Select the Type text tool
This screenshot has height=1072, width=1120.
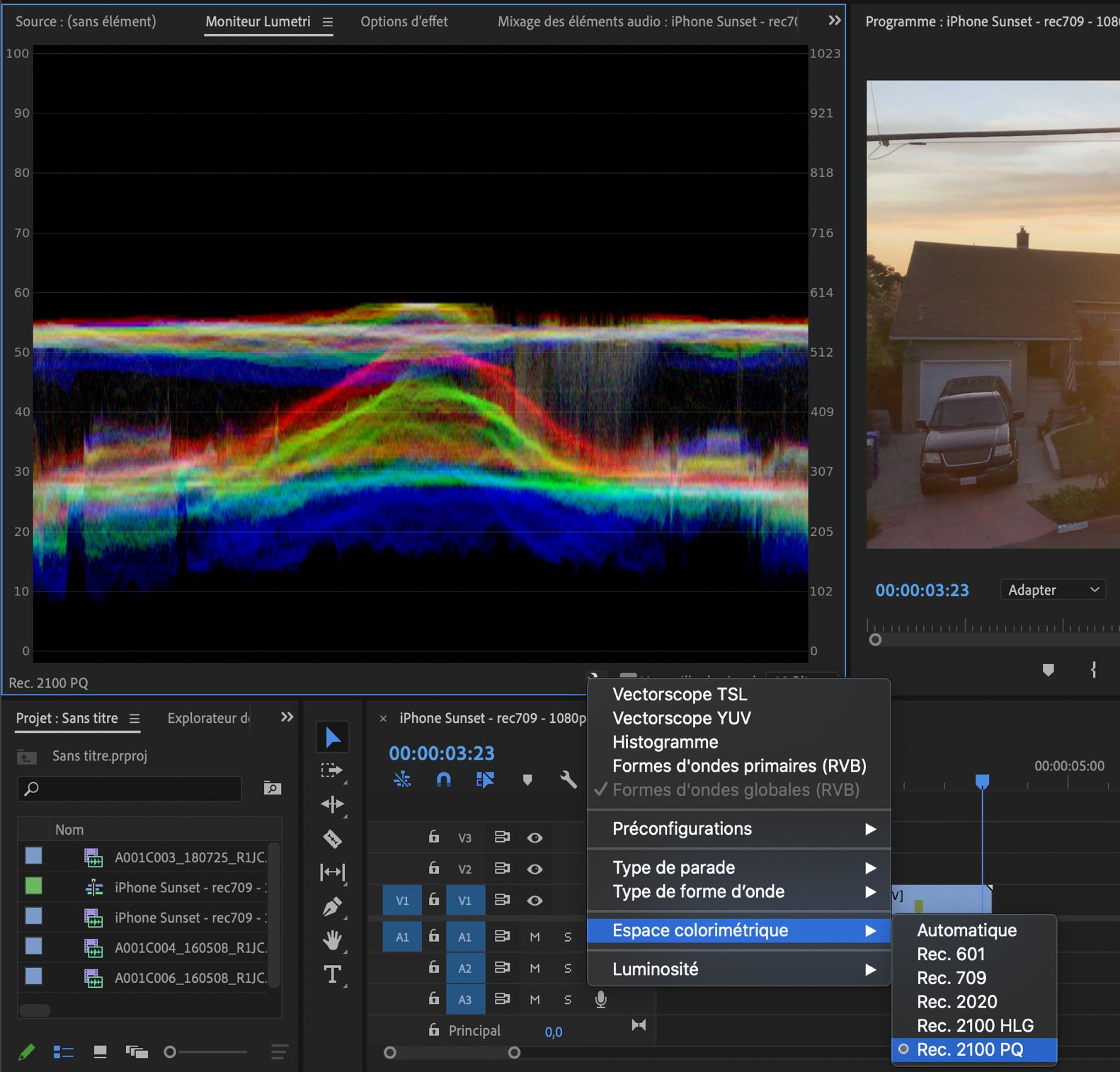(x=332, y=974)
